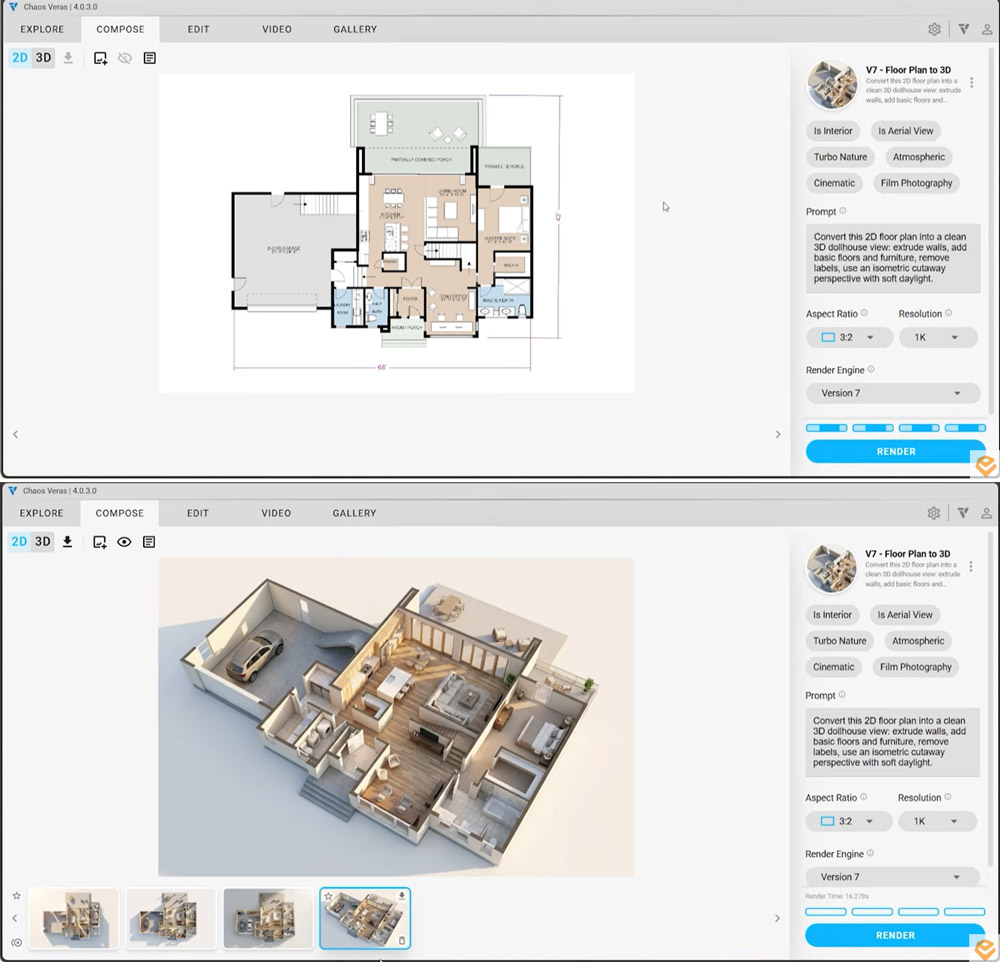The width and height of the screenshot is (1000, 962).
Task: Star the selected render thumbnail
Action: tap(328, 896)
